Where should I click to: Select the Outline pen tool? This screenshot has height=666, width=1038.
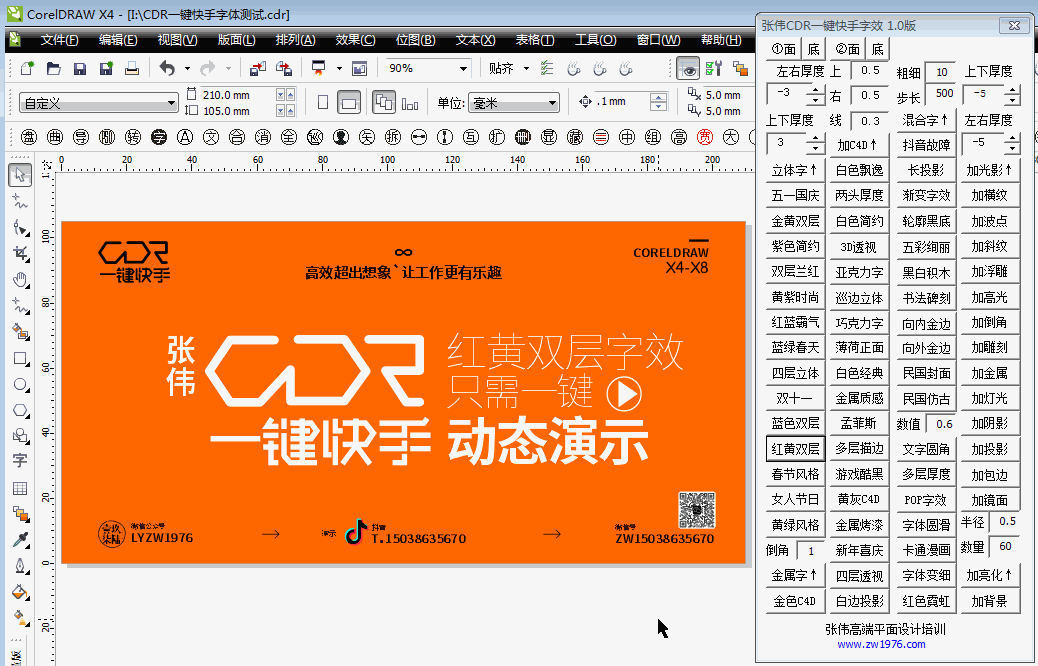pyautogui.click(x=20, y=566)
